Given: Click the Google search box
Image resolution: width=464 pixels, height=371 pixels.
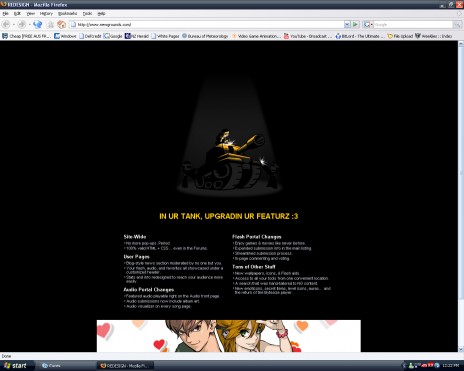Looking at the screenshot, I should click(413, 24).
